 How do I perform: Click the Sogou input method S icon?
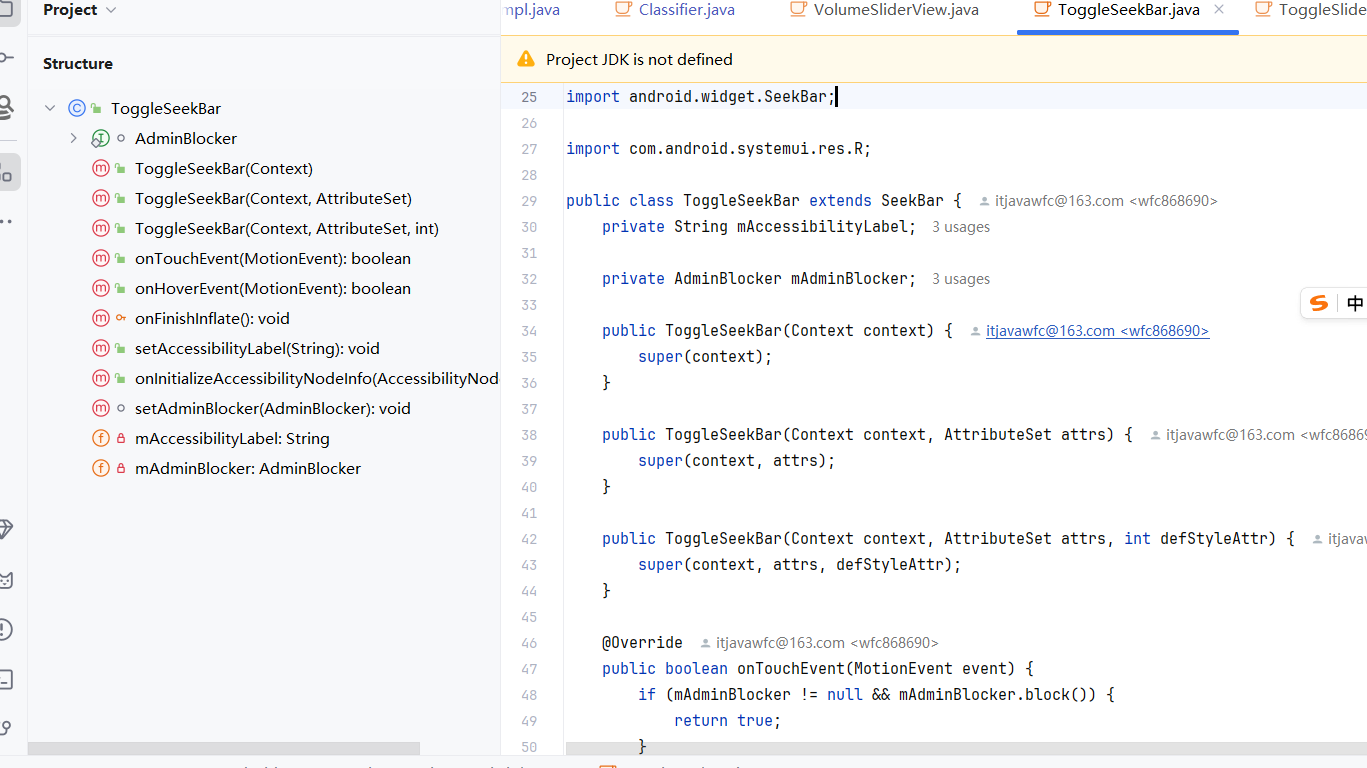click(x=1320, y=303)
